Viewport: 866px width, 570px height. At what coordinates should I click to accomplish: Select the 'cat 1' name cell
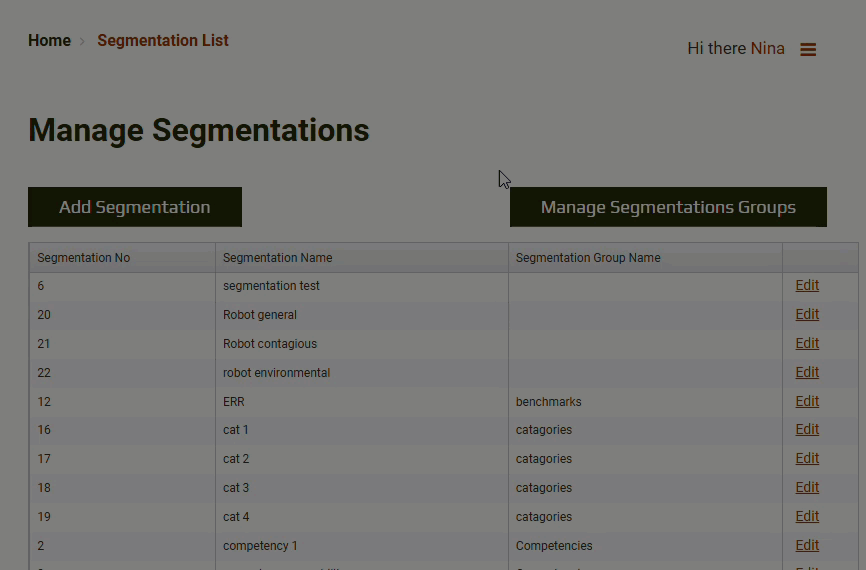coord(362,430)
